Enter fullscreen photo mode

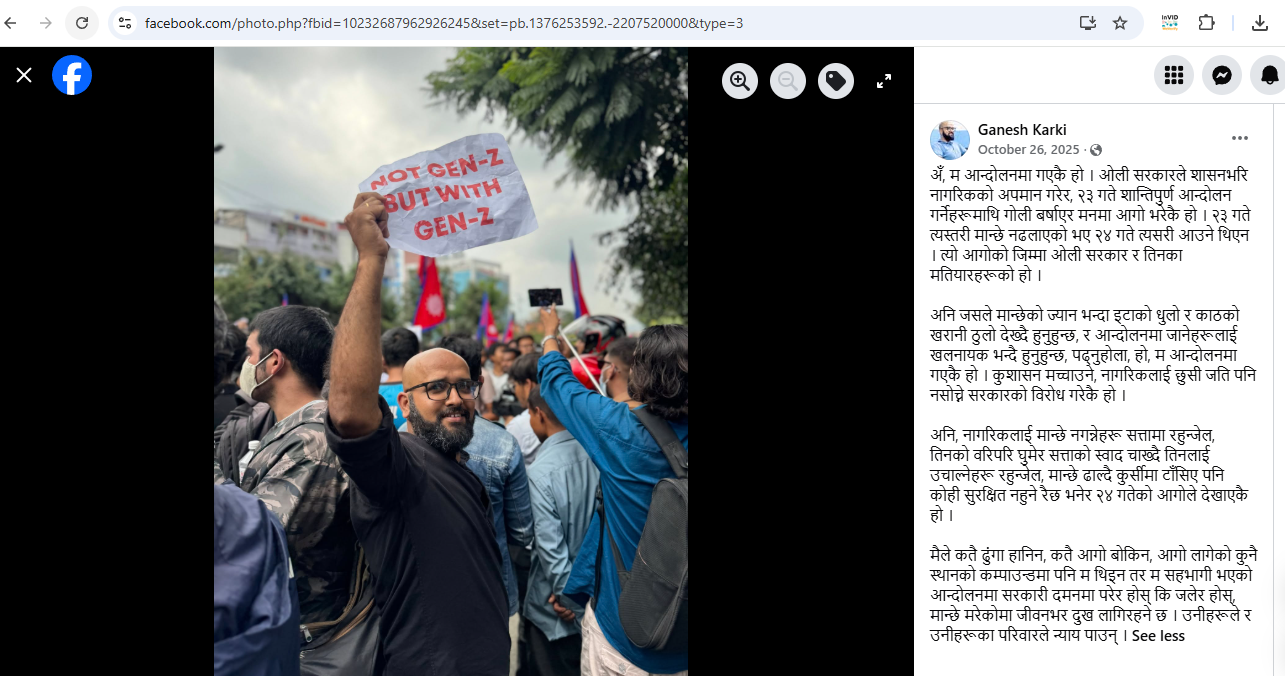click(884, 81)
